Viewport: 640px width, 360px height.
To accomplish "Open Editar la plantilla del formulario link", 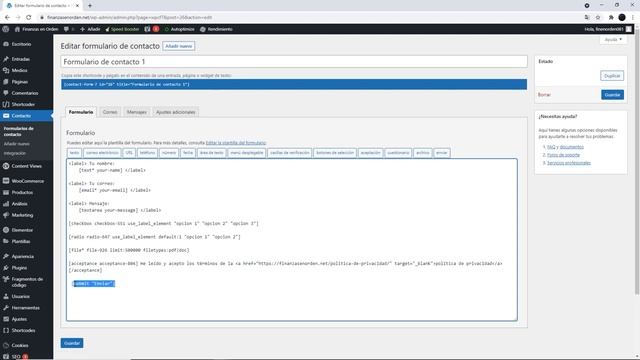I will click(236, 143).
